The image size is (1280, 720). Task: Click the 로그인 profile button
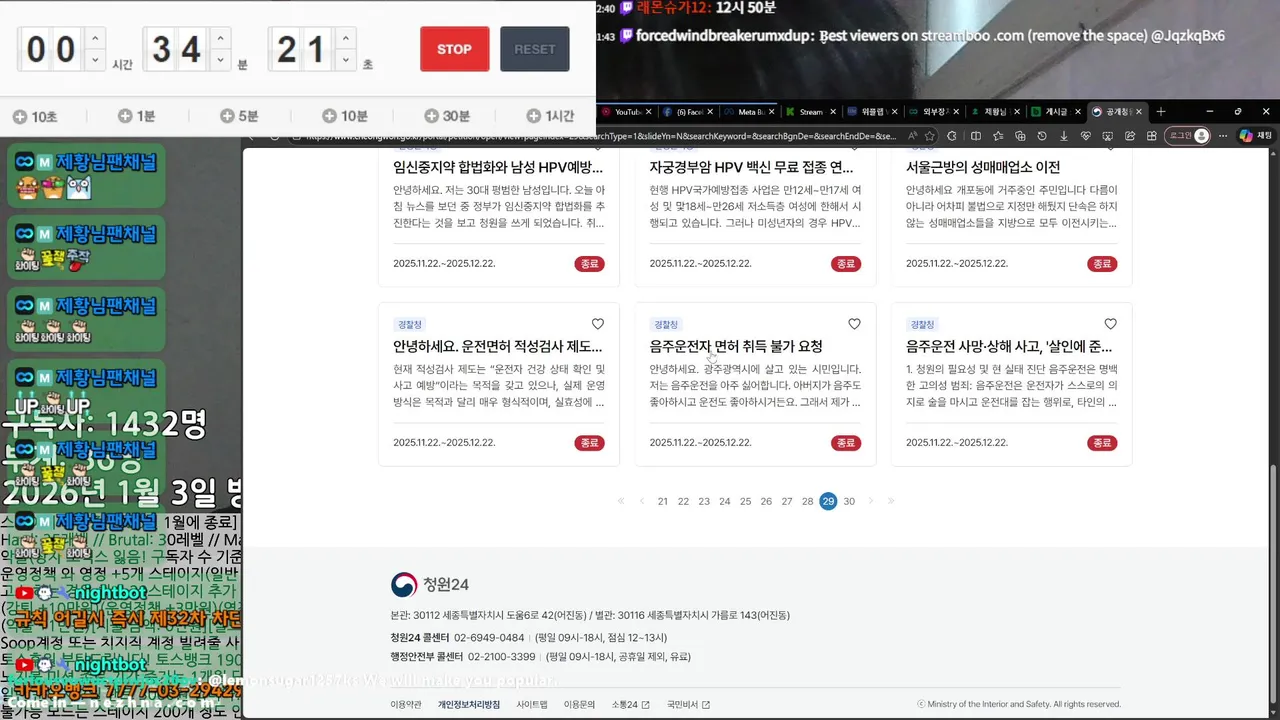1187,136
